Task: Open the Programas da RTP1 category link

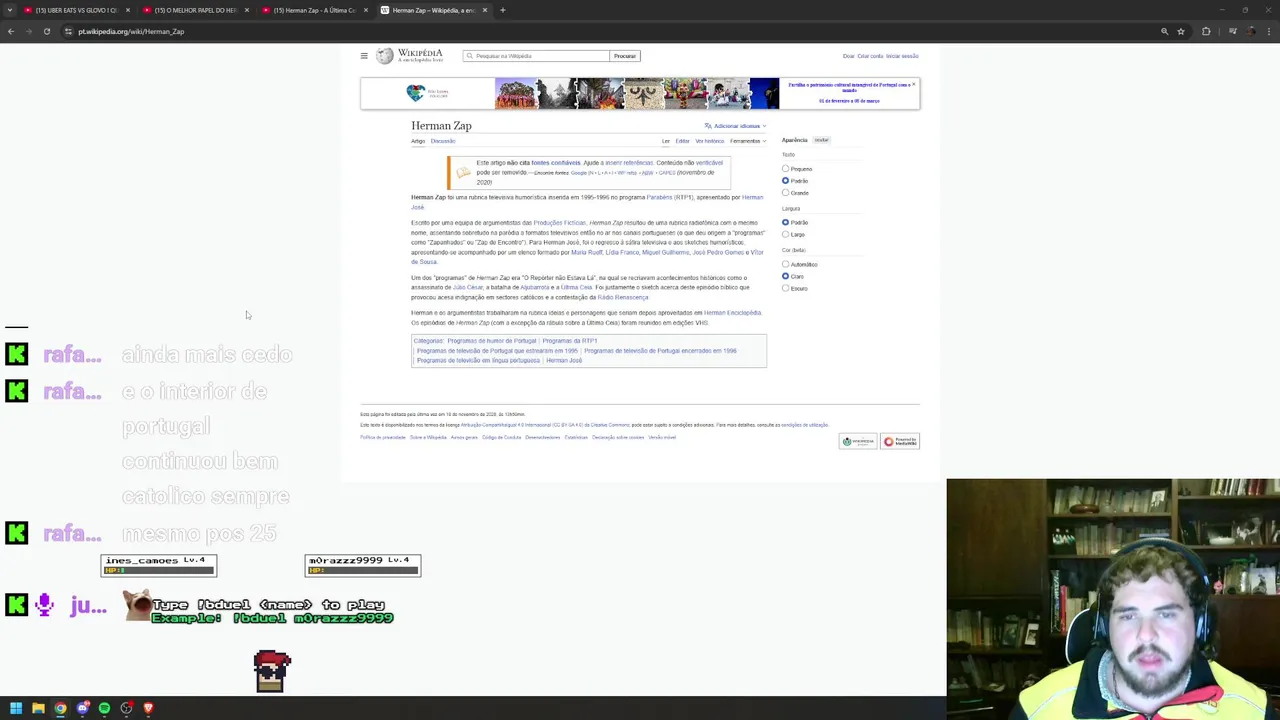Action: (569, 341)
